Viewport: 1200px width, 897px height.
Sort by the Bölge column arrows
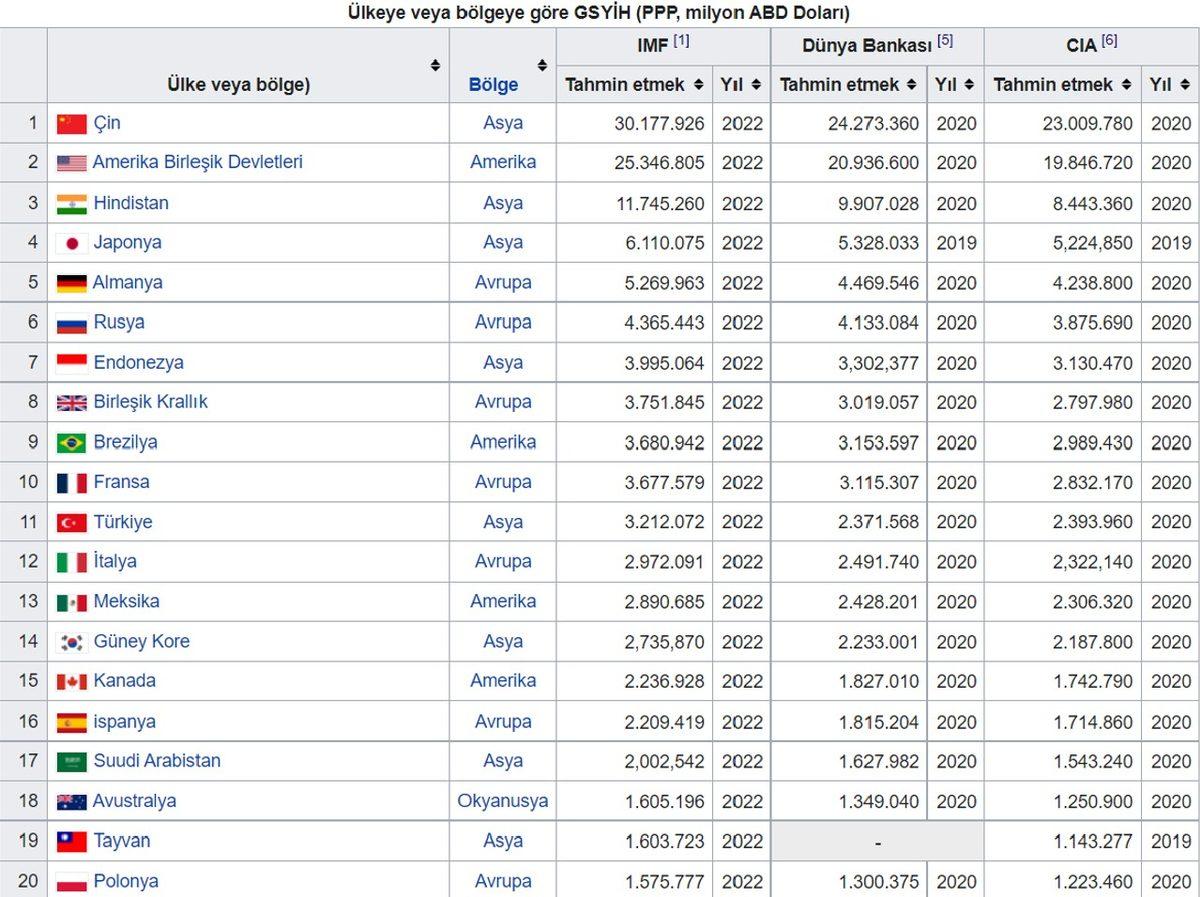point(542,66)
